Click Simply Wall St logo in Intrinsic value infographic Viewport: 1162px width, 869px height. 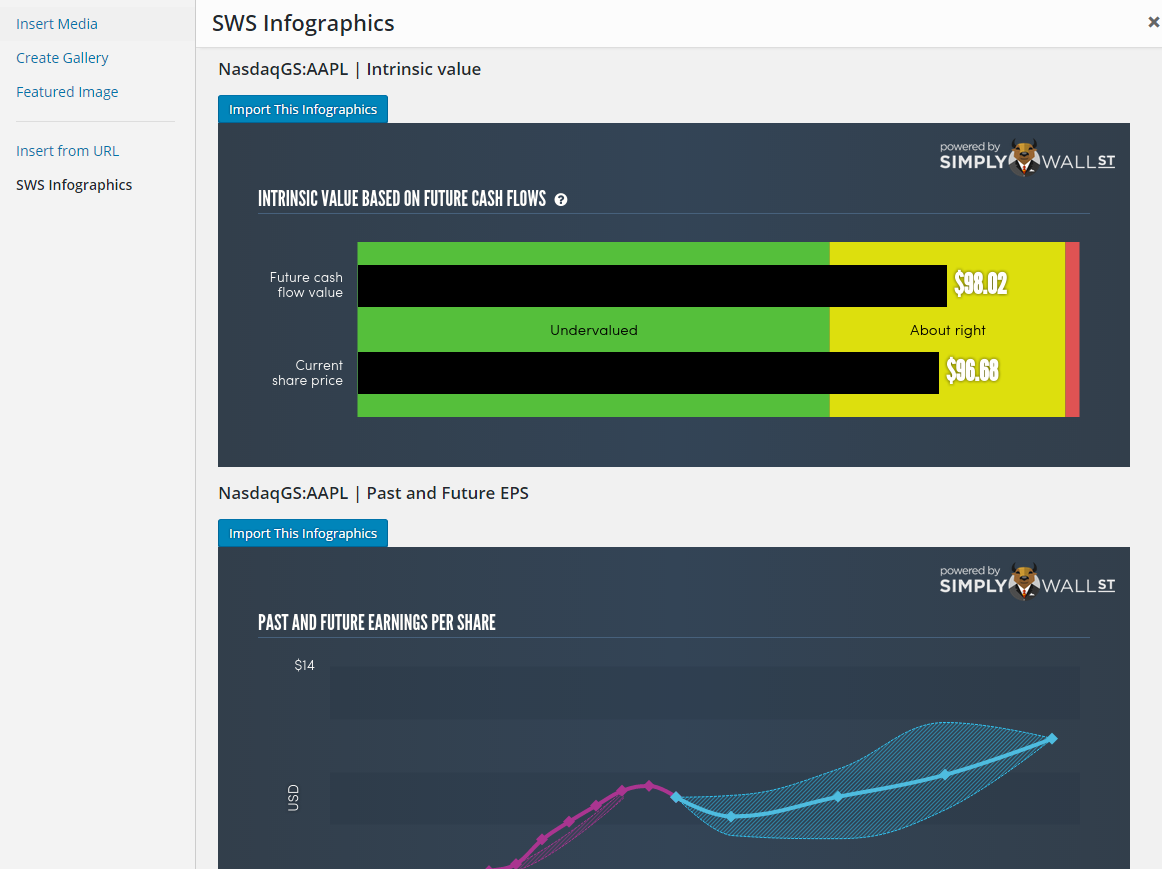point(1027,157)
